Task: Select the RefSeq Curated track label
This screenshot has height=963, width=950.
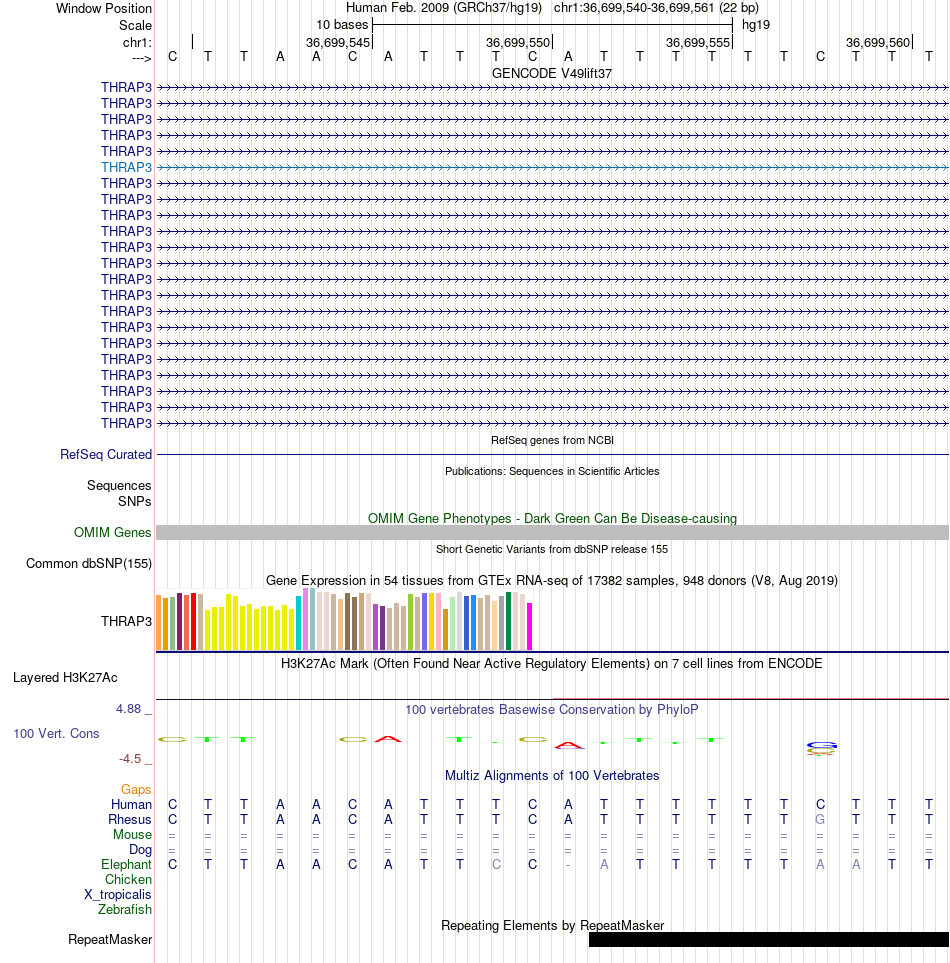Action: (106, 454)
